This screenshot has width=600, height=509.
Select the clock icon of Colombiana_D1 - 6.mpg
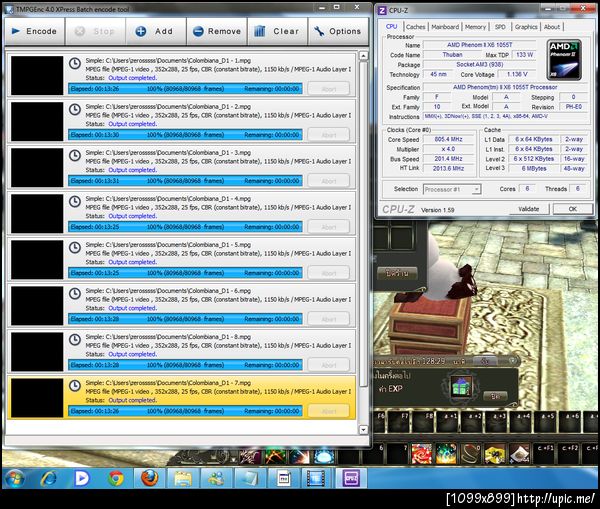[75, 294]
